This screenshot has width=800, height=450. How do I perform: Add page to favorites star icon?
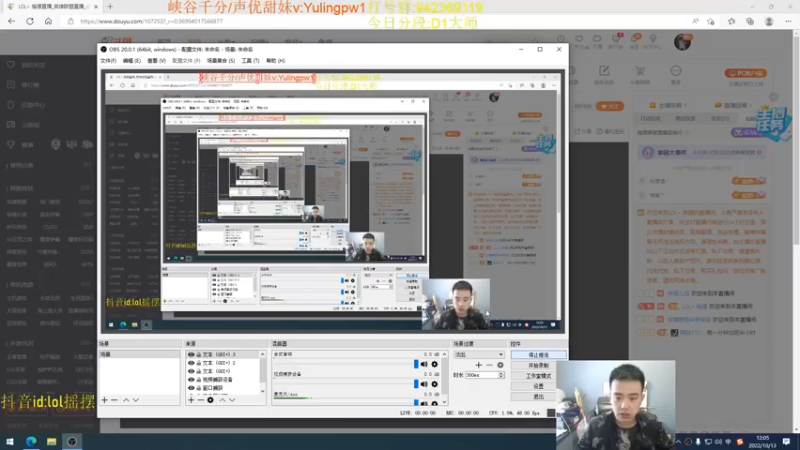click(x=711, y=21)
